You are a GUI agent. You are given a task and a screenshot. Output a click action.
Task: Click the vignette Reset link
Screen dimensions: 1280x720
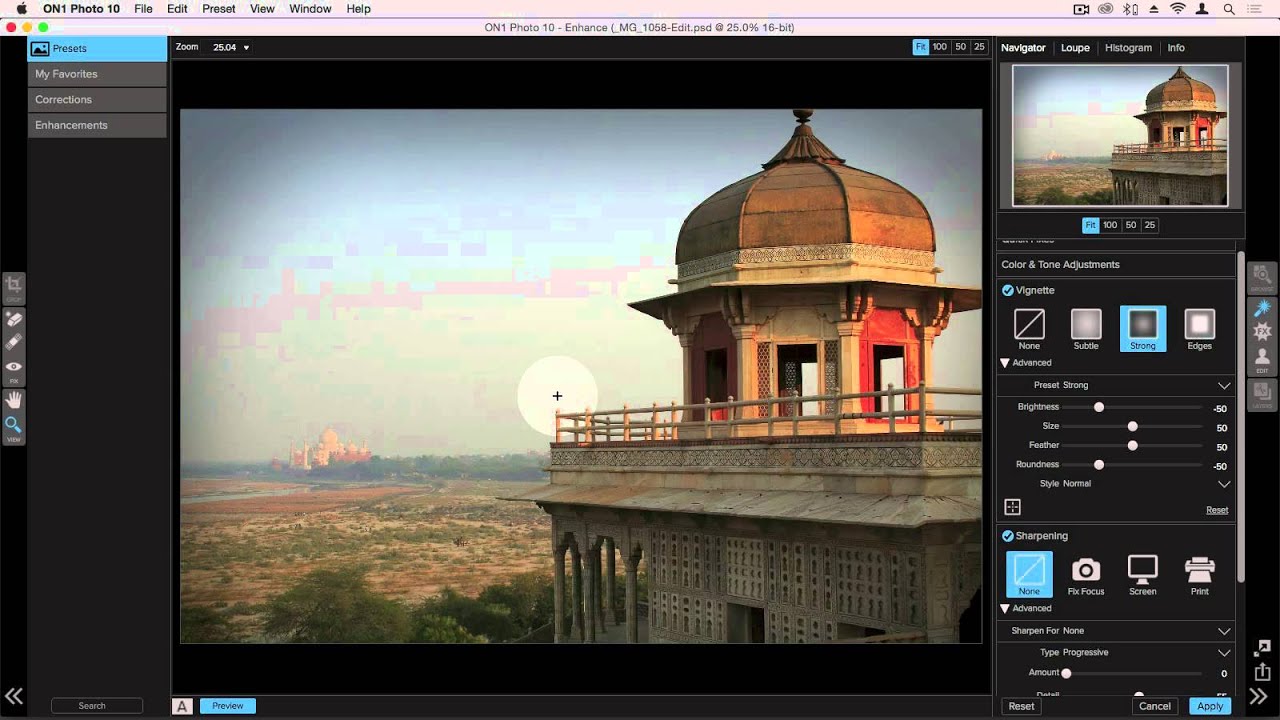click(1217, 510)
